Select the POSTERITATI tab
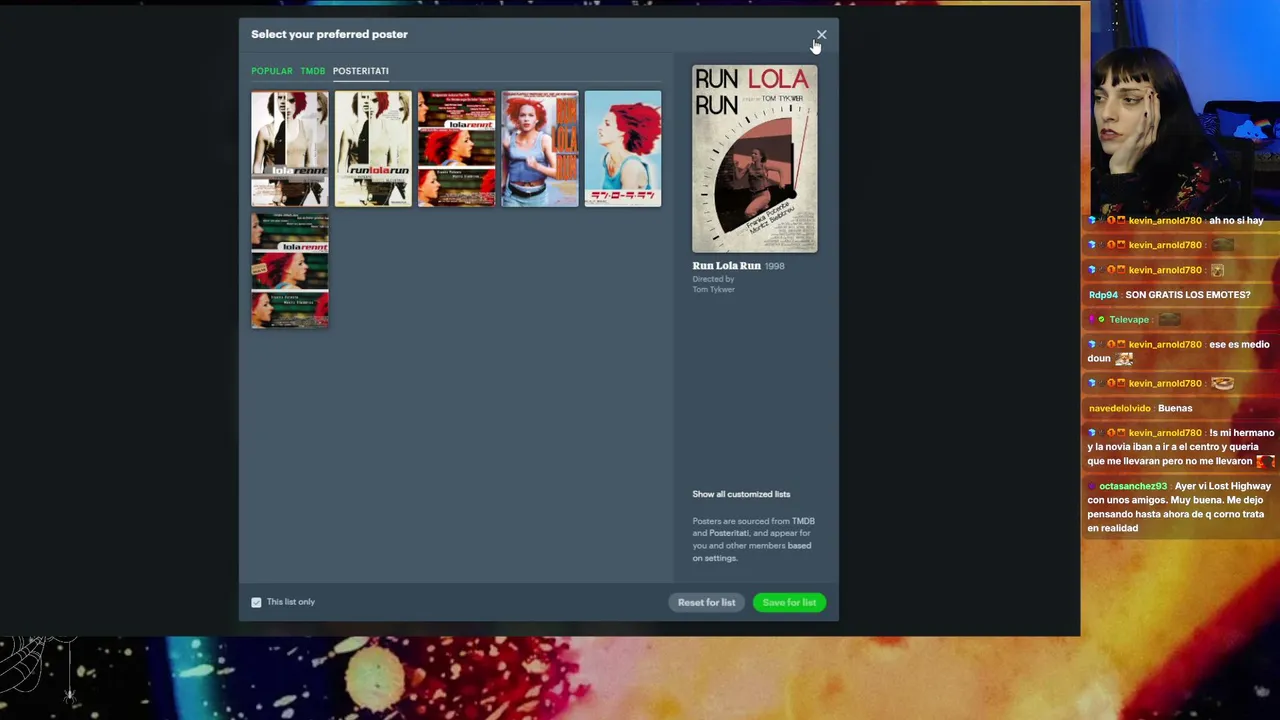 [361, 71]
